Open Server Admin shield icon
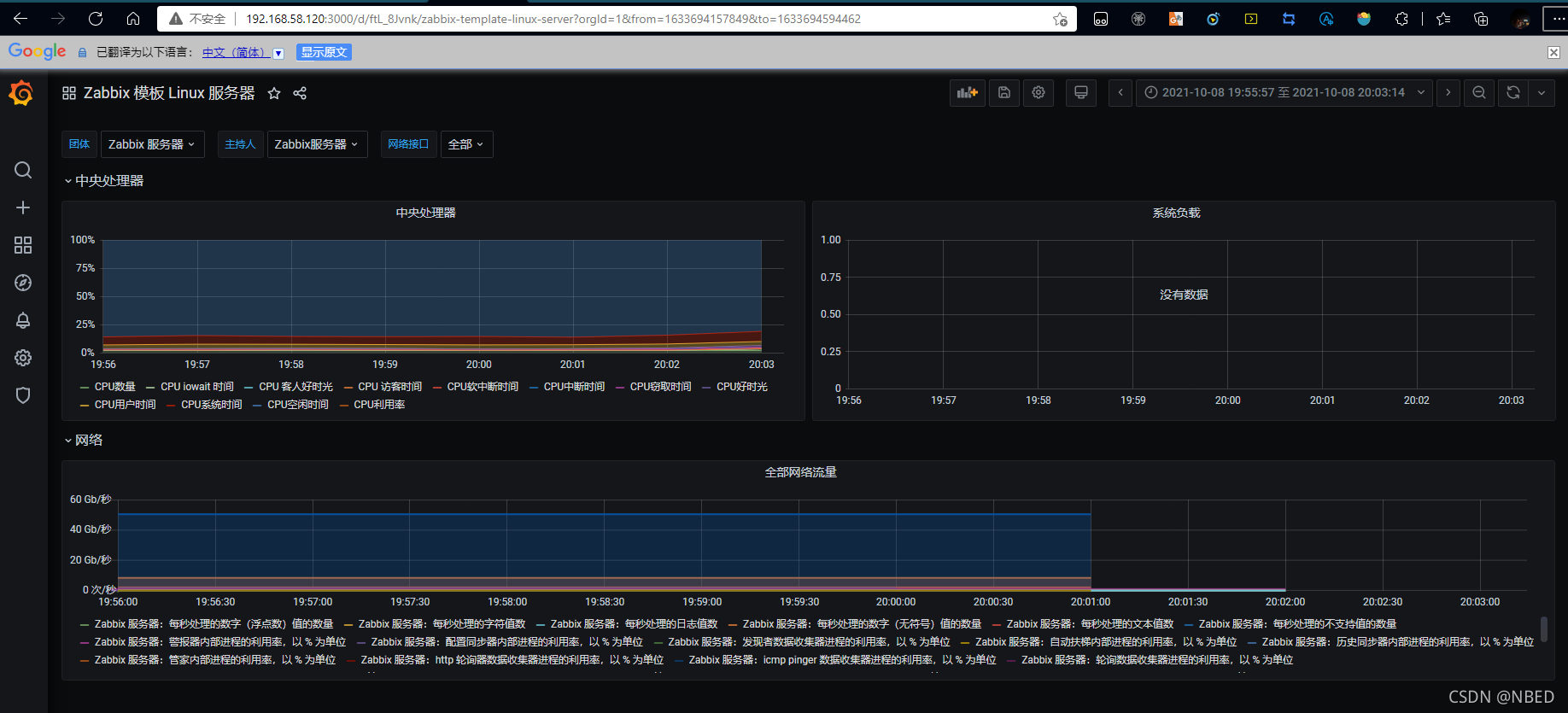The width and height of the screenshot is (1568, 713). (23, 395)
